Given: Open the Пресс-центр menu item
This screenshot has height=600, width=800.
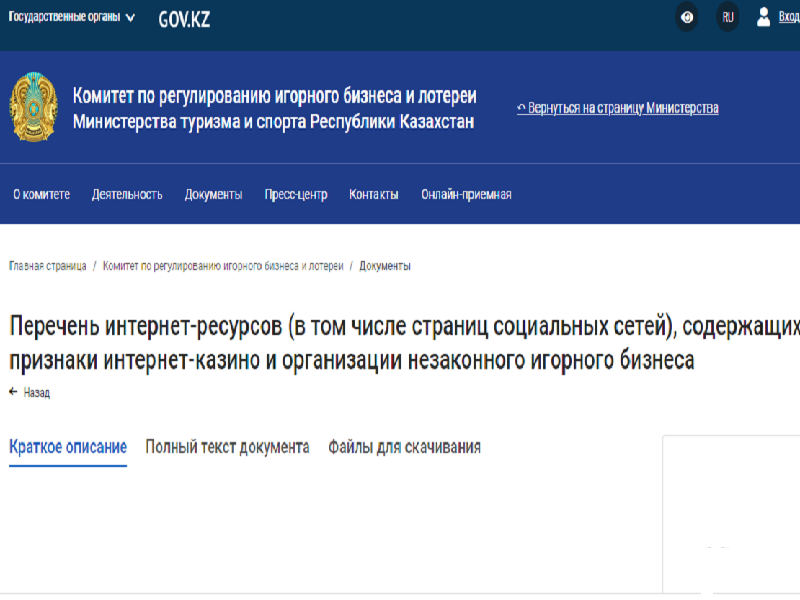Looking at the screenshot, I should pyautogui.click(x=294, y=194).
